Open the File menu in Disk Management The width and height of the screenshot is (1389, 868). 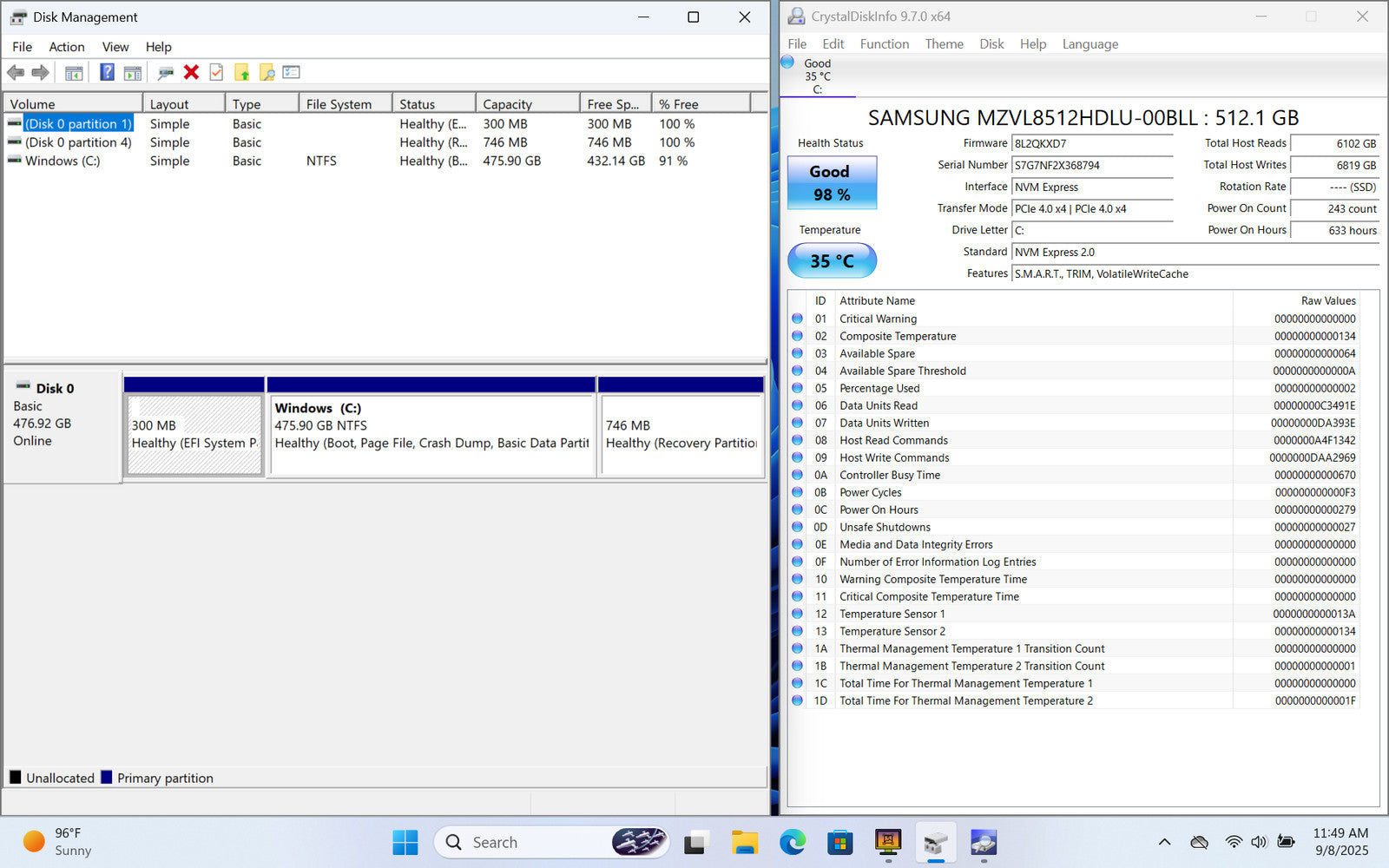coord(23,47)
